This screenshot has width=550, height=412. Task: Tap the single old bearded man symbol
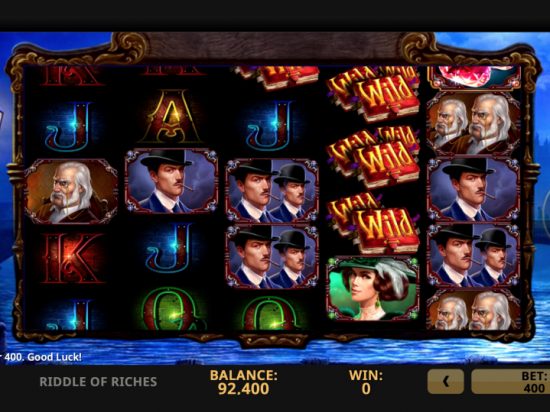click(71, 191)
